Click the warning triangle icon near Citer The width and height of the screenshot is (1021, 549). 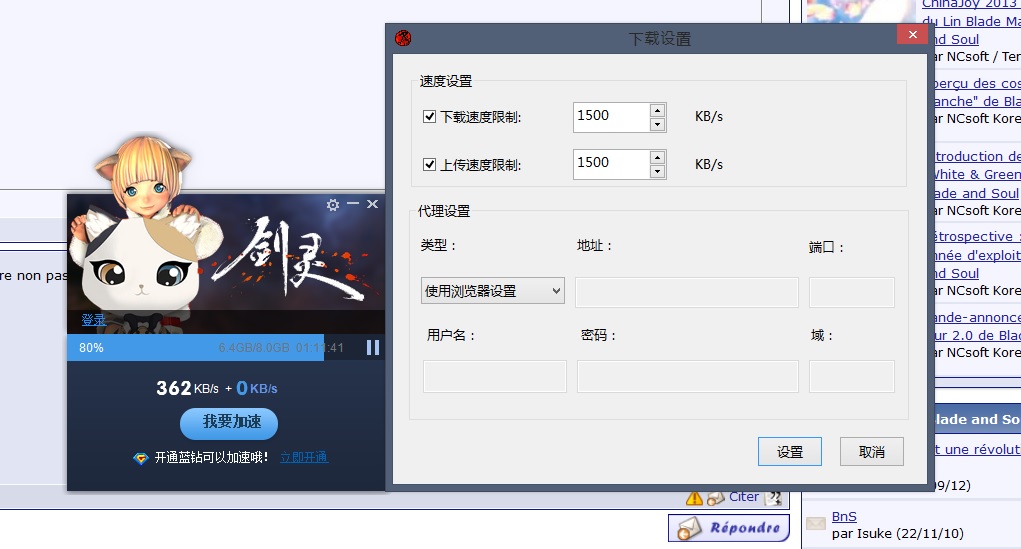tap(694, 498)
